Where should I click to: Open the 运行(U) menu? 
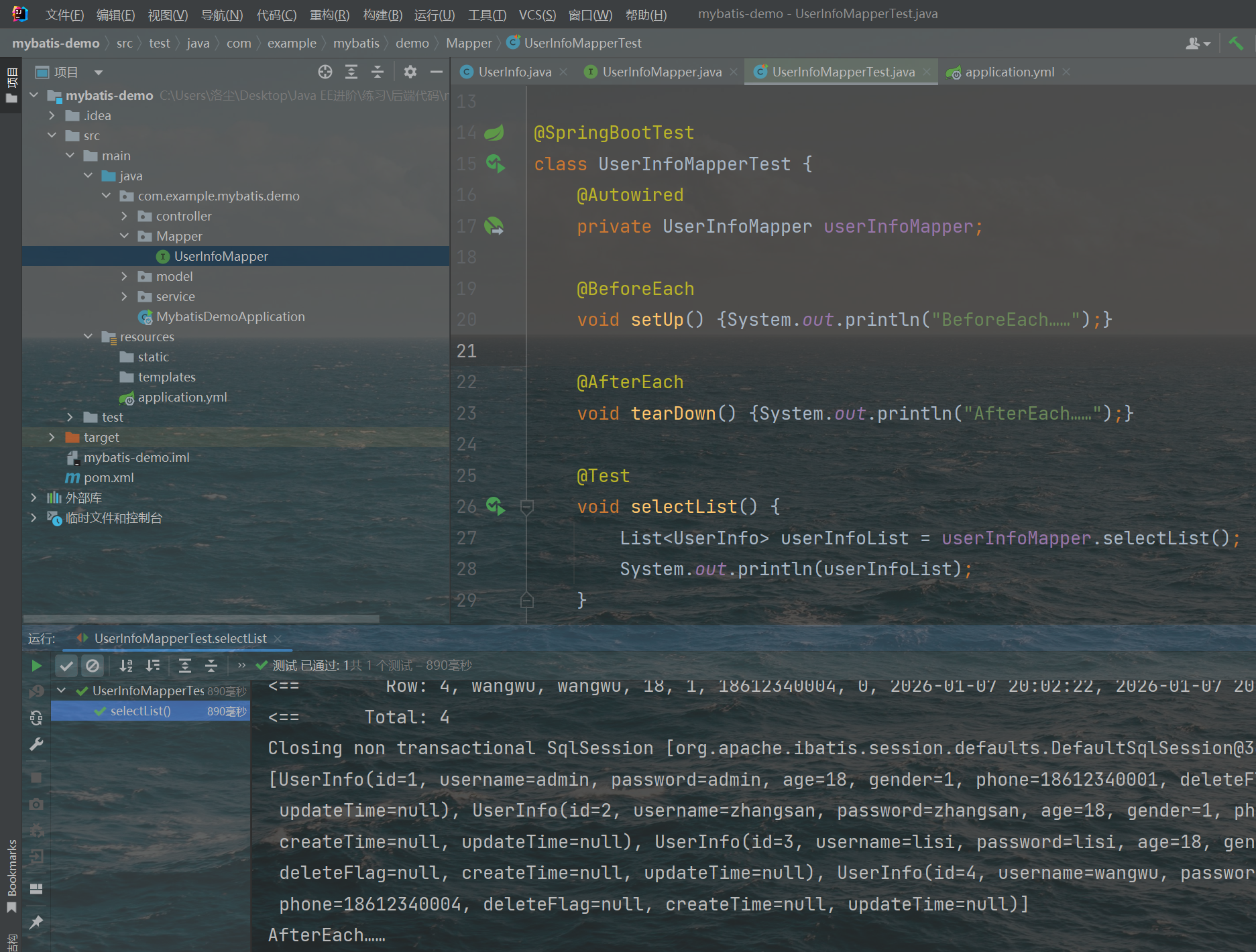(x=435, y=15)
